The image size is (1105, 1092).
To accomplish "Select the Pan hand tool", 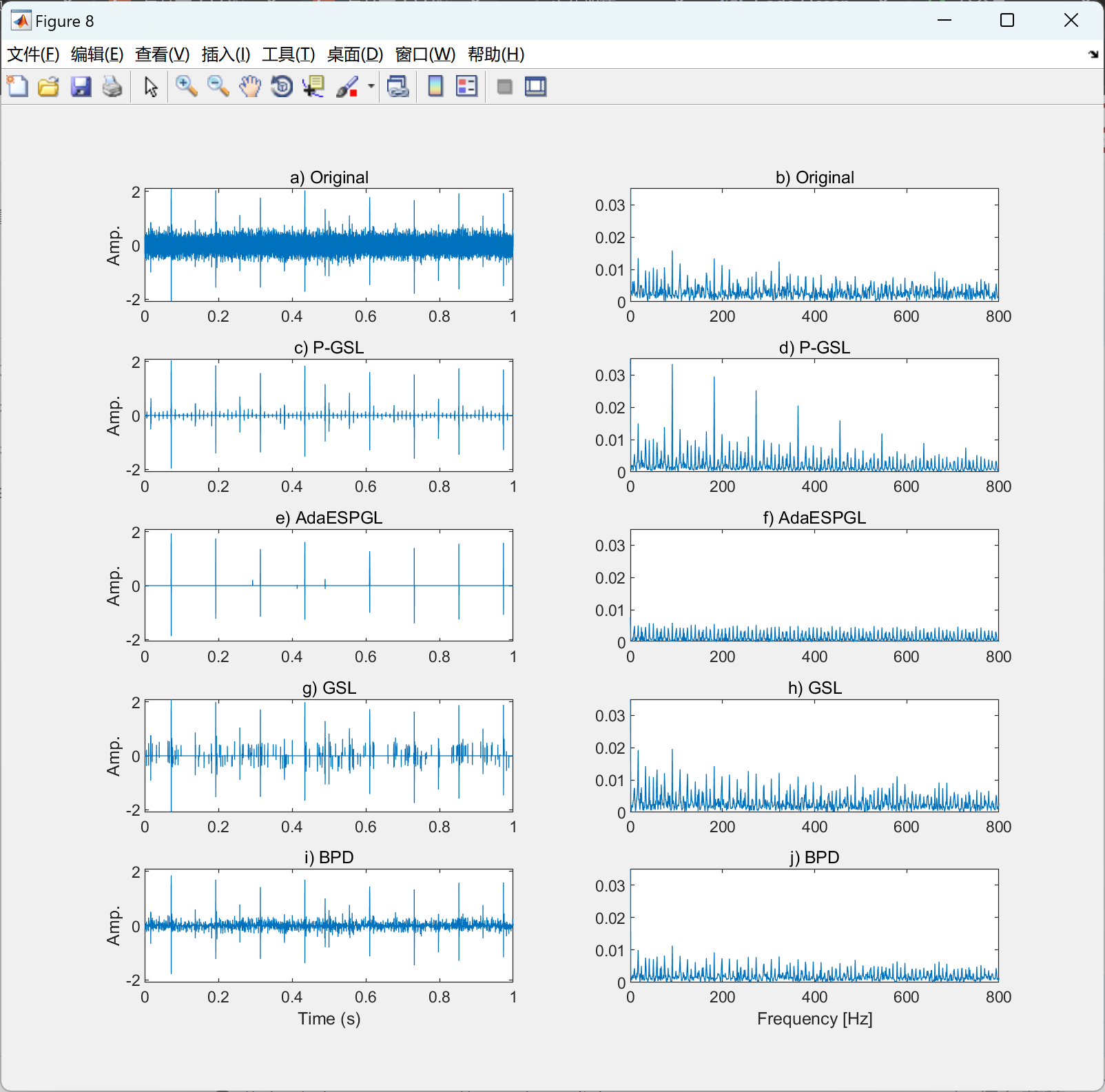I will click(x=250, y=87).
